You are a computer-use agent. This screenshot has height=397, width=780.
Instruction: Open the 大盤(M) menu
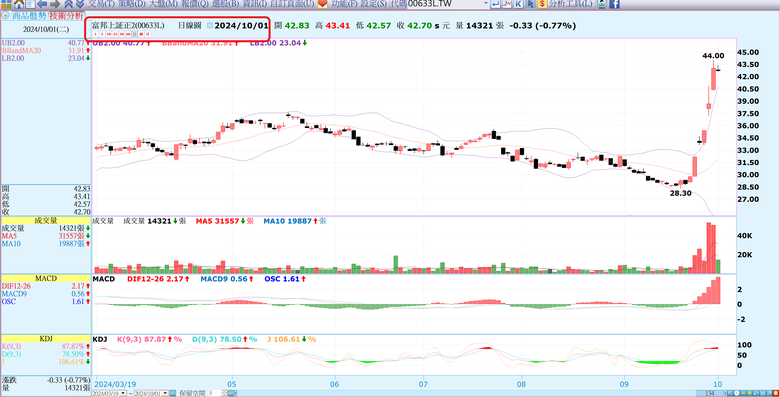(163, 4)
